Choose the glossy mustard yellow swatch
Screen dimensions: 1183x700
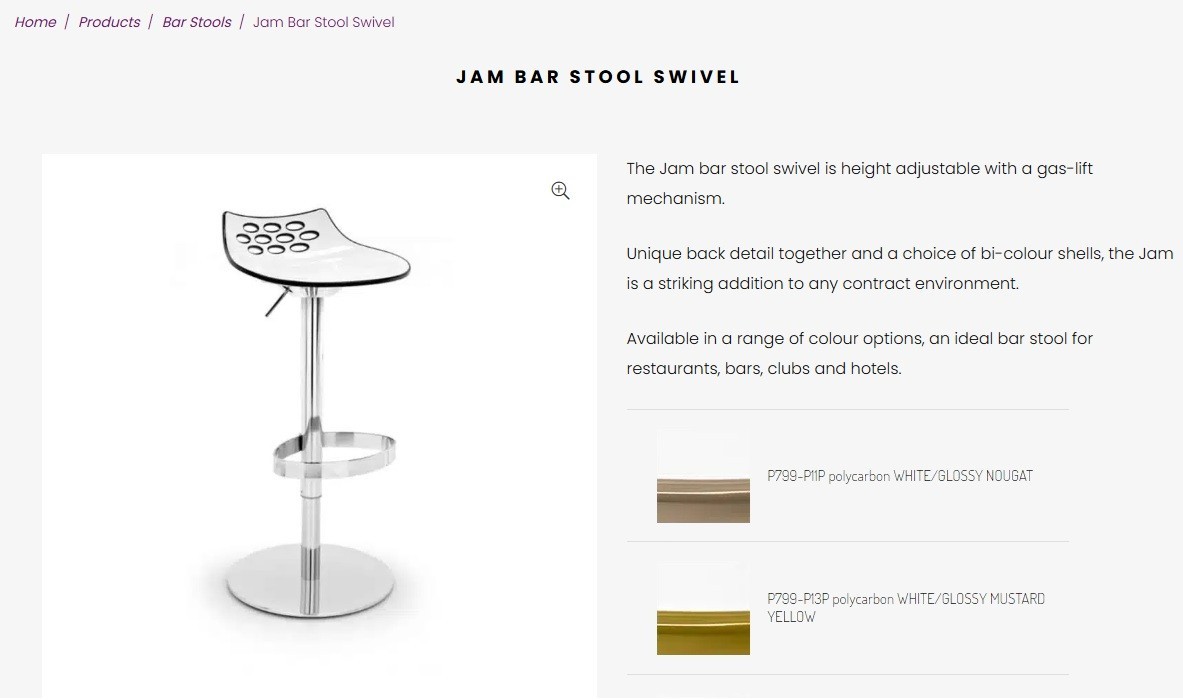point(703,609)
